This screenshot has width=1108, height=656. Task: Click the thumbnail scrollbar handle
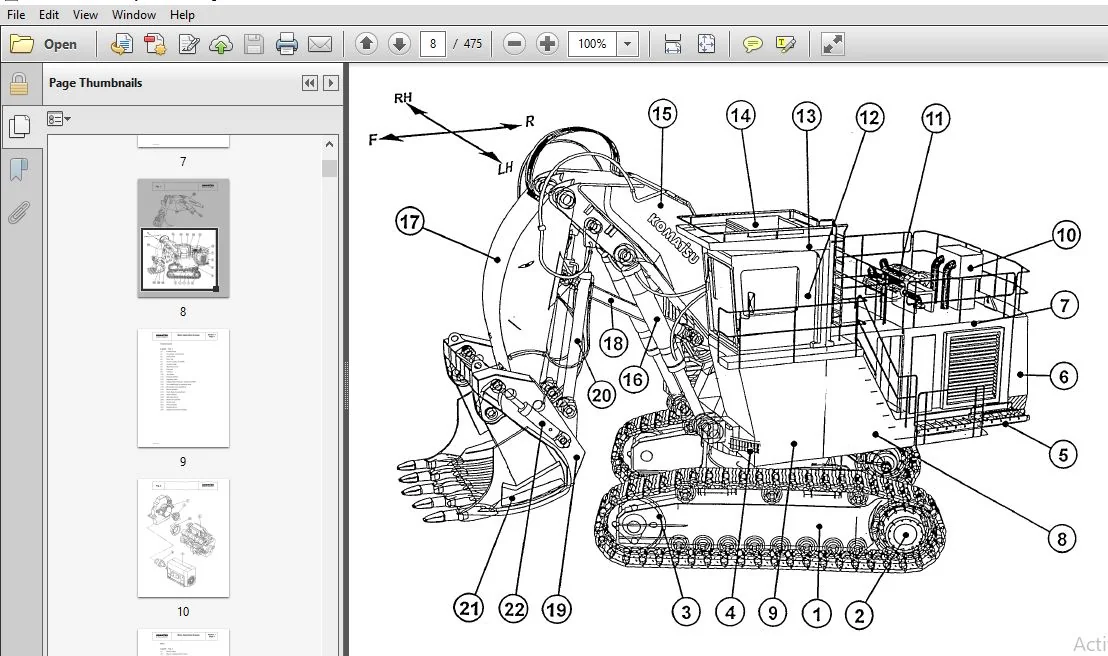coord(329,168)
